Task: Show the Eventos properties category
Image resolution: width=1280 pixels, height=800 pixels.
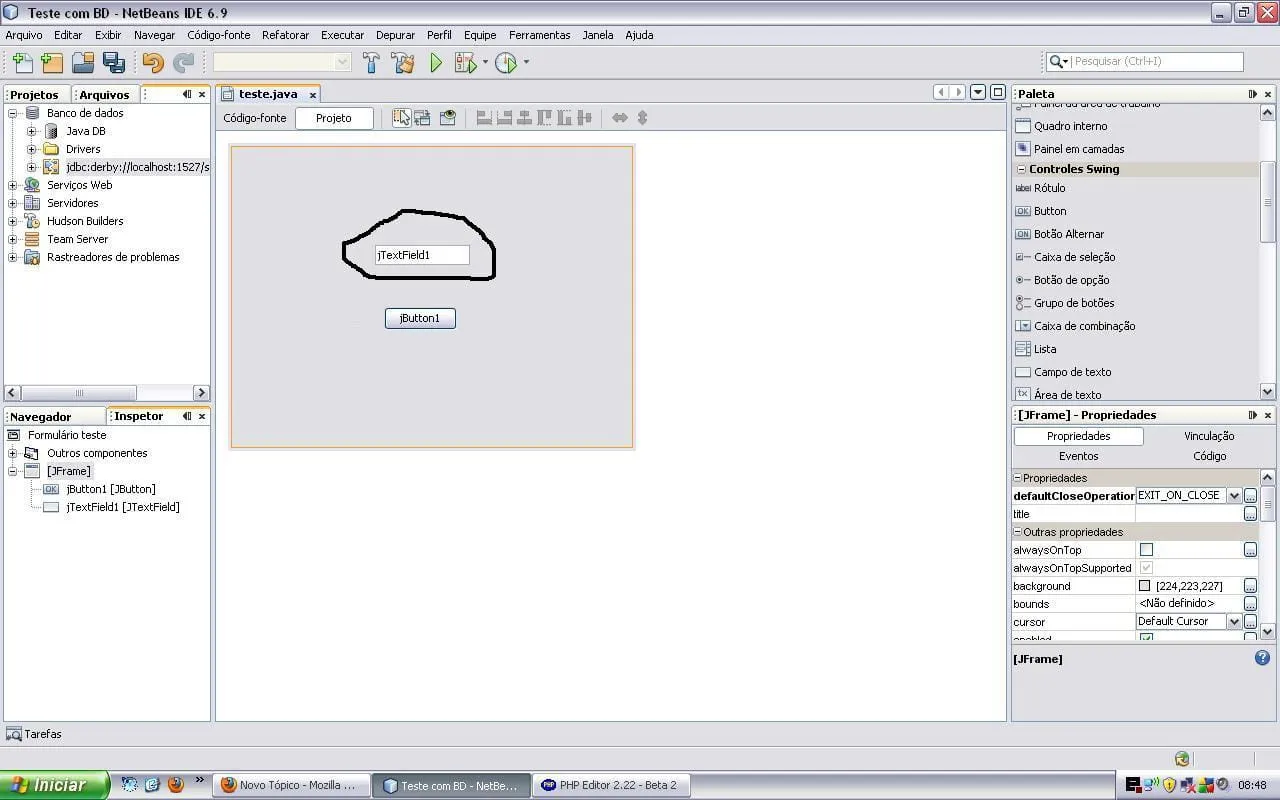Action: click(x=1078, y=456)
